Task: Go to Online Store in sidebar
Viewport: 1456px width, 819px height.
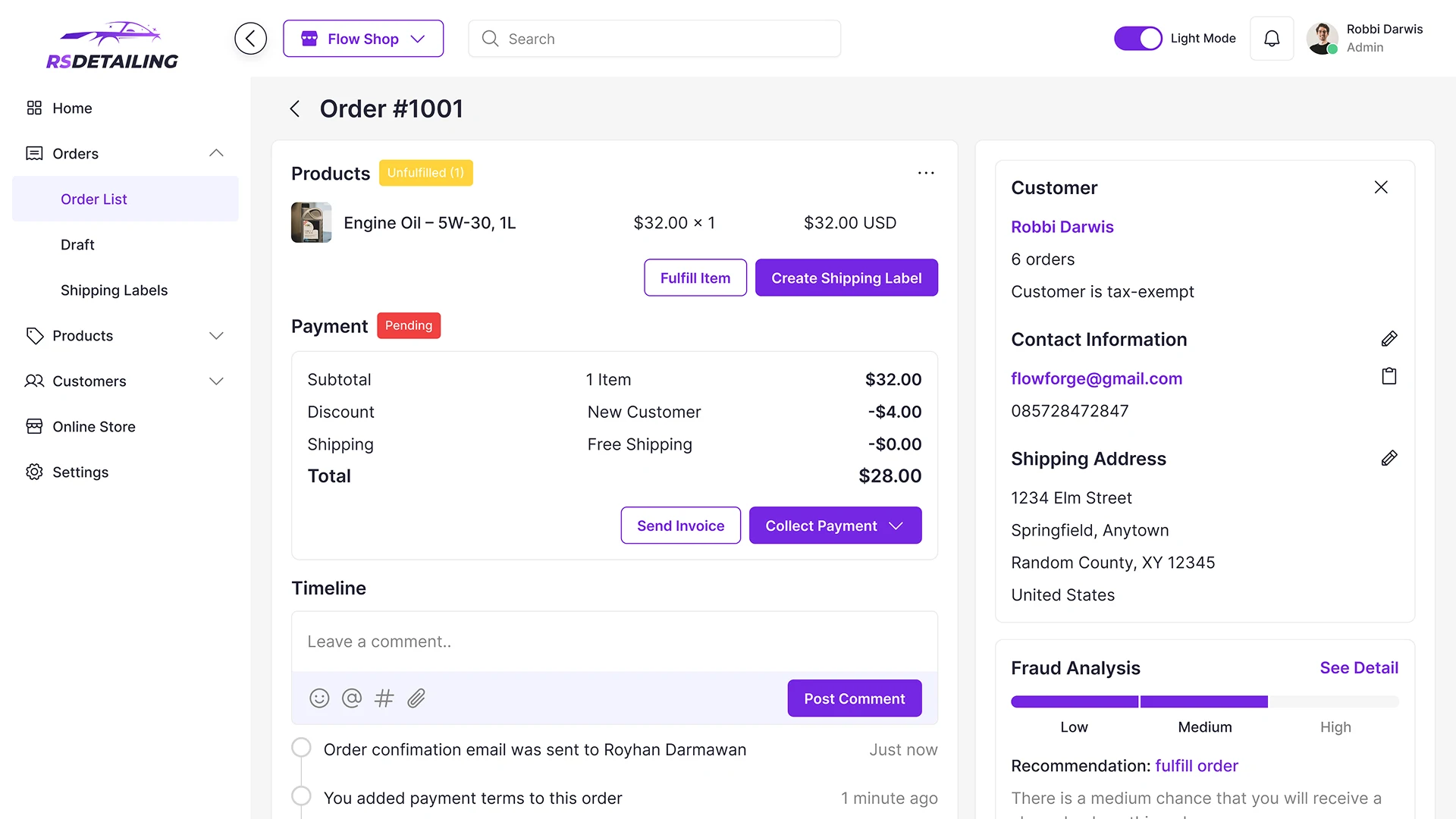Action: [x=93, y=426]
